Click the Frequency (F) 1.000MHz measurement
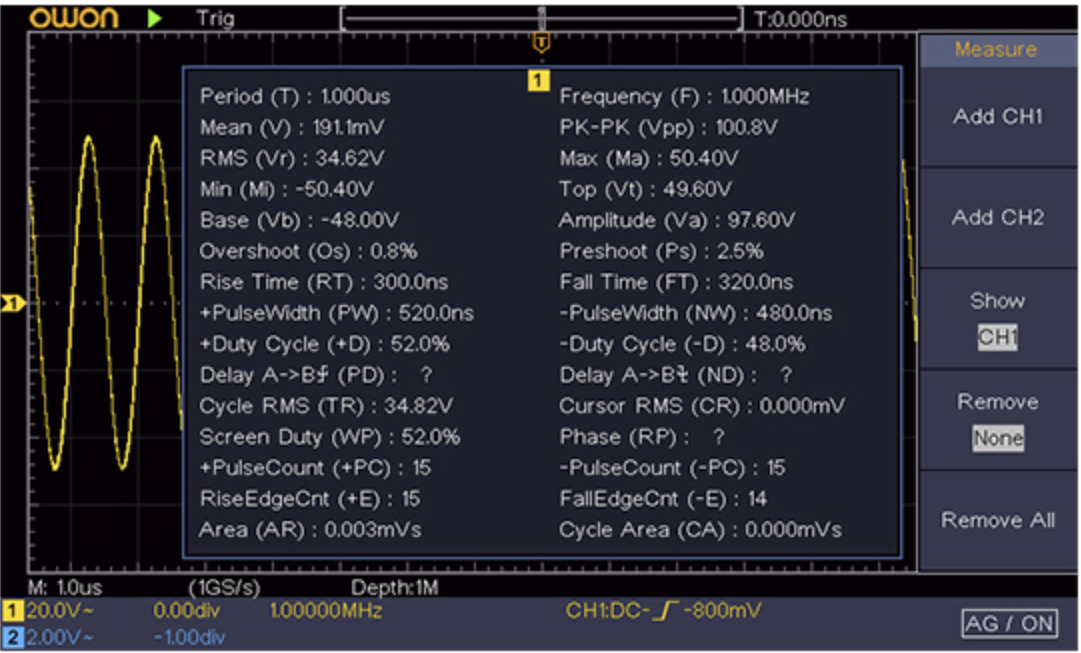The height and width of the screenshot is (653, 1081). (x=684, y=97)
